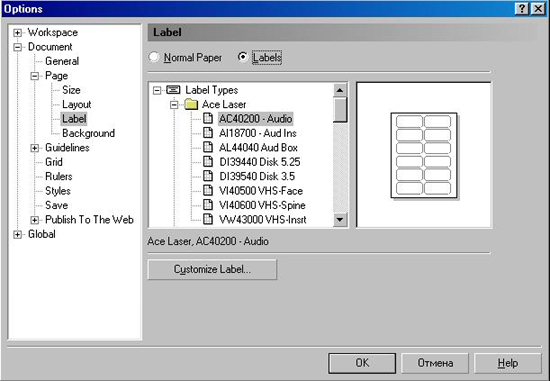Click the DI39440 Disk 5.25 page icon

208,162
